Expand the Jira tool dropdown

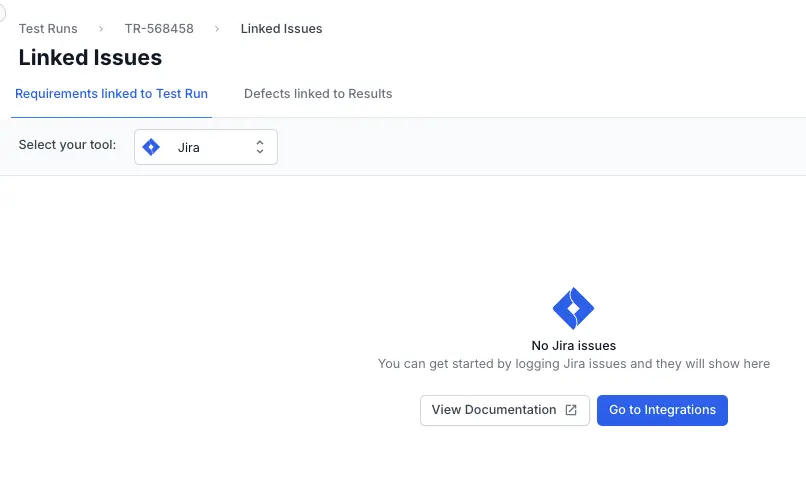tap(205, 147)
